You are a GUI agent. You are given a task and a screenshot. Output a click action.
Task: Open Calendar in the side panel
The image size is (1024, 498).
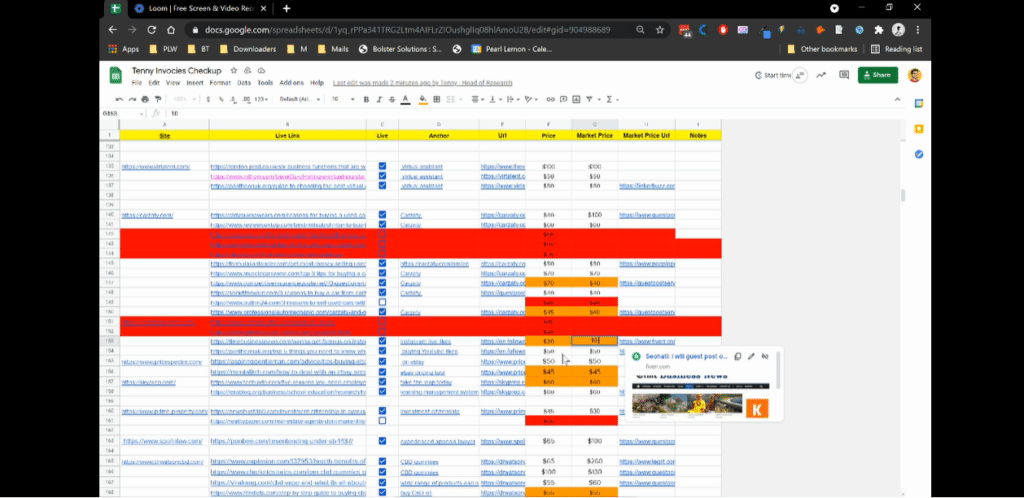918,103
